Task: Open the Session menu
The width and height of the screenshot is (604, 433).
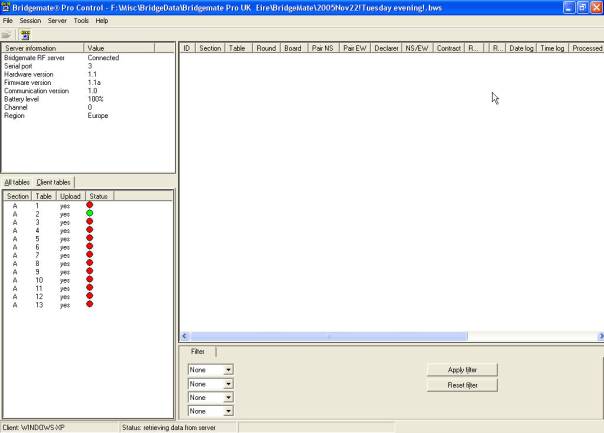Action: pyautogui.click(x=30, y=20)
